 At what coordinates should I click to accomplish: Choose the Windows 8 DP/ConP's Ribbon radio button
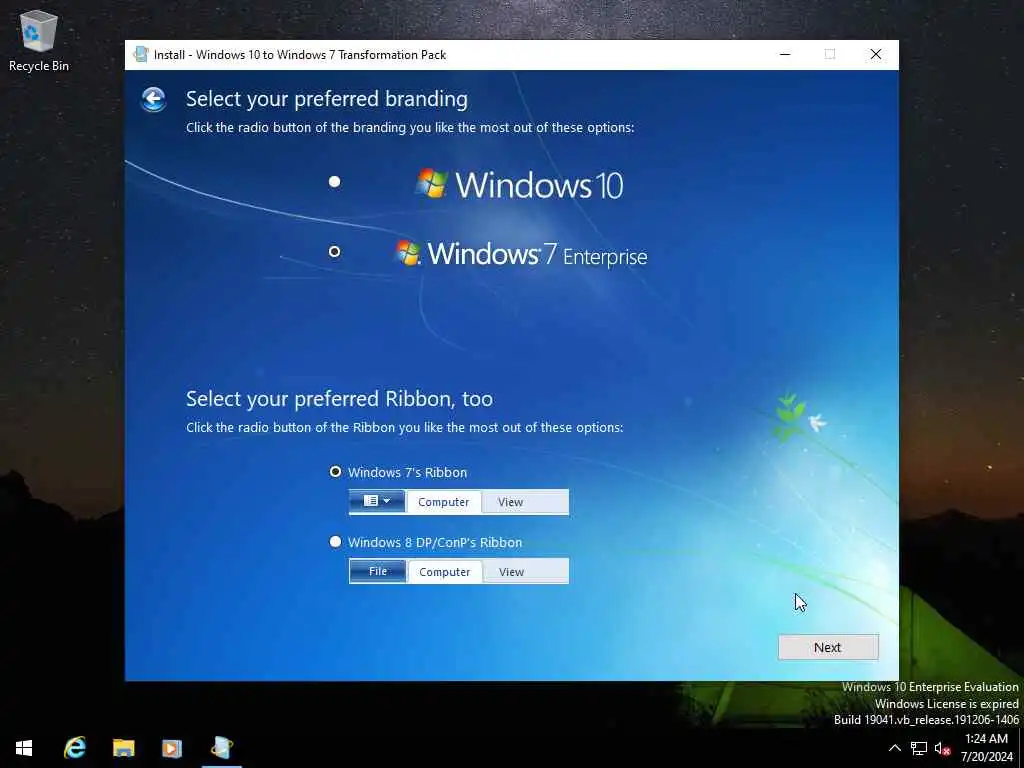pyautogui.click(x=335, y=541)
